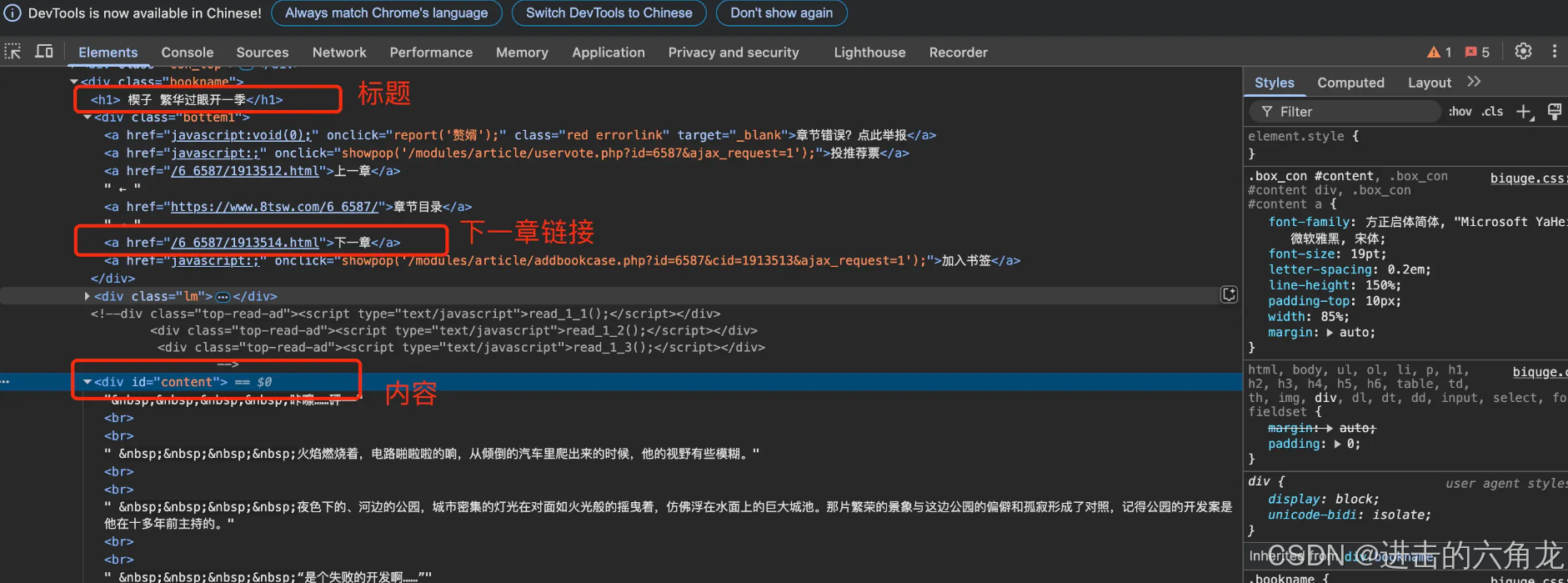1568x583 pixels.
Task: Click the unicode-bidi: isolate declaration
Action: pos(1350,515)
